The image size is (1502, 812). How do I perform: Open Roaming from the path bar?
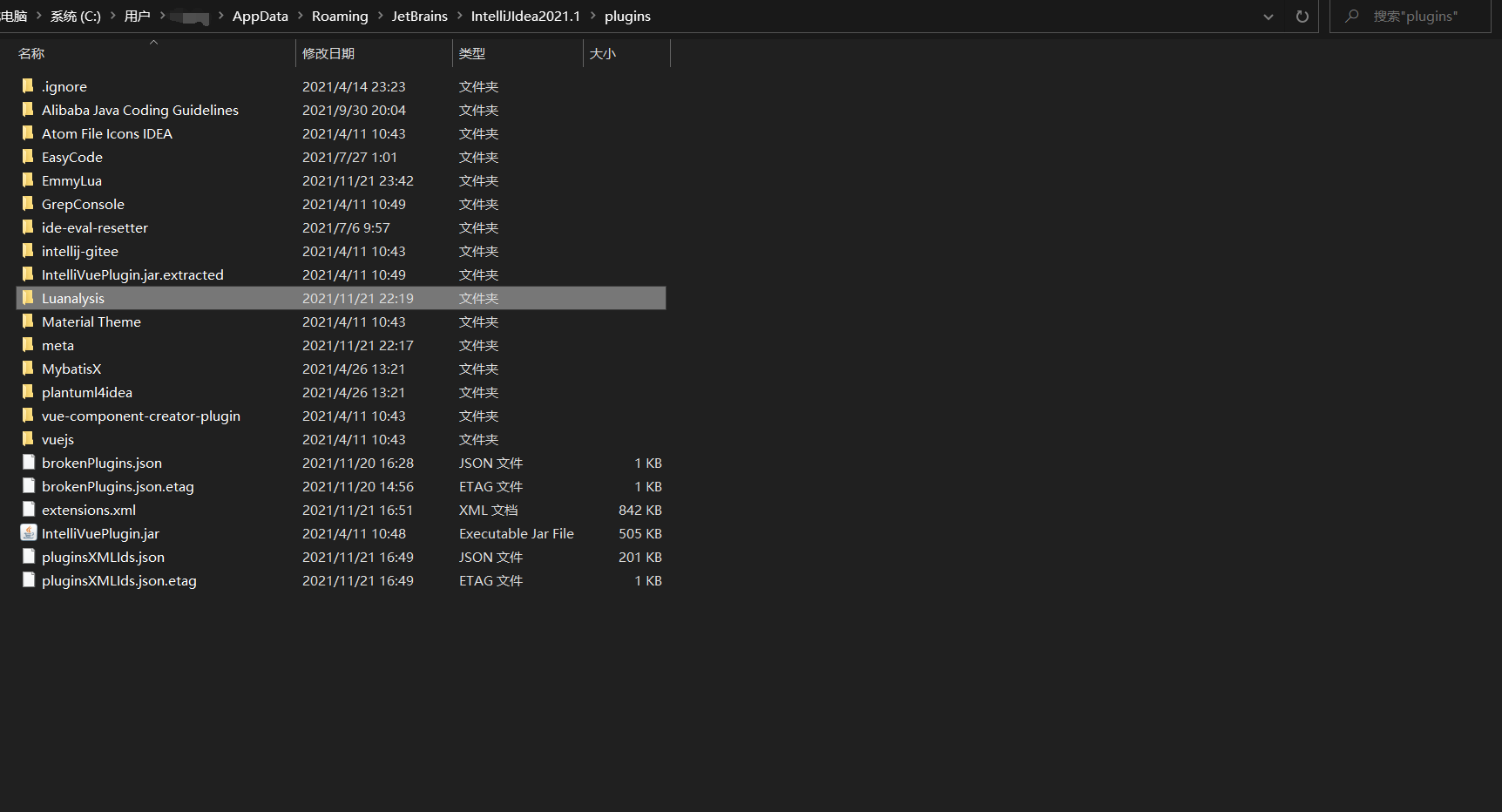tap(340, 16)
